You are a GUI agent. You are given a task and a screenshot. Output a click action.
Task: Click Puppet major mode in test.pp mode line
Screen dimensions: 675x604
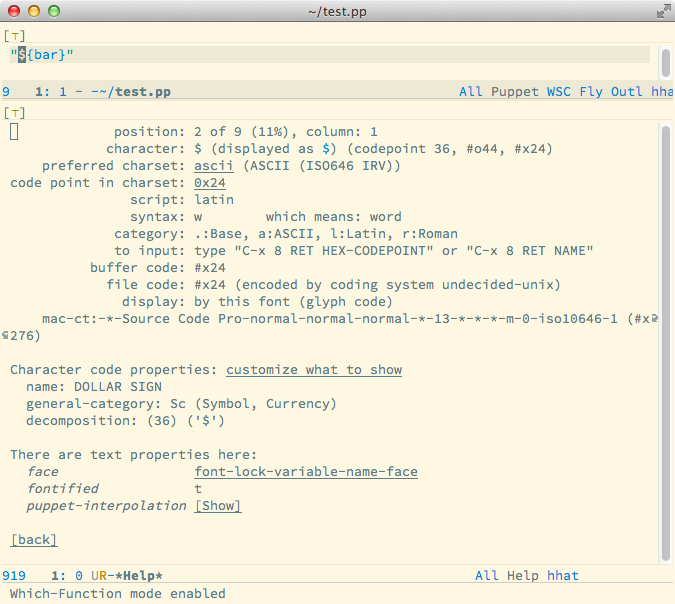click(x=514, y=92)
